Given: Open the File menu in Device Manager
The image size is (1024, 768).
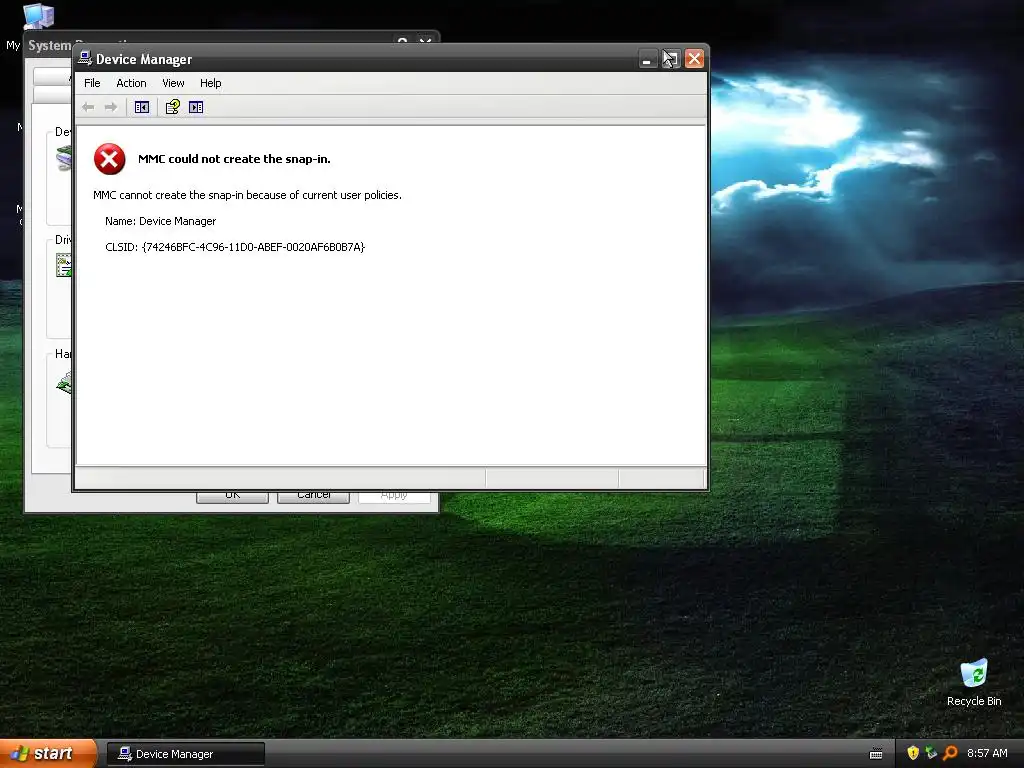Looking at the screenshot, I should [x=92, y=83].
